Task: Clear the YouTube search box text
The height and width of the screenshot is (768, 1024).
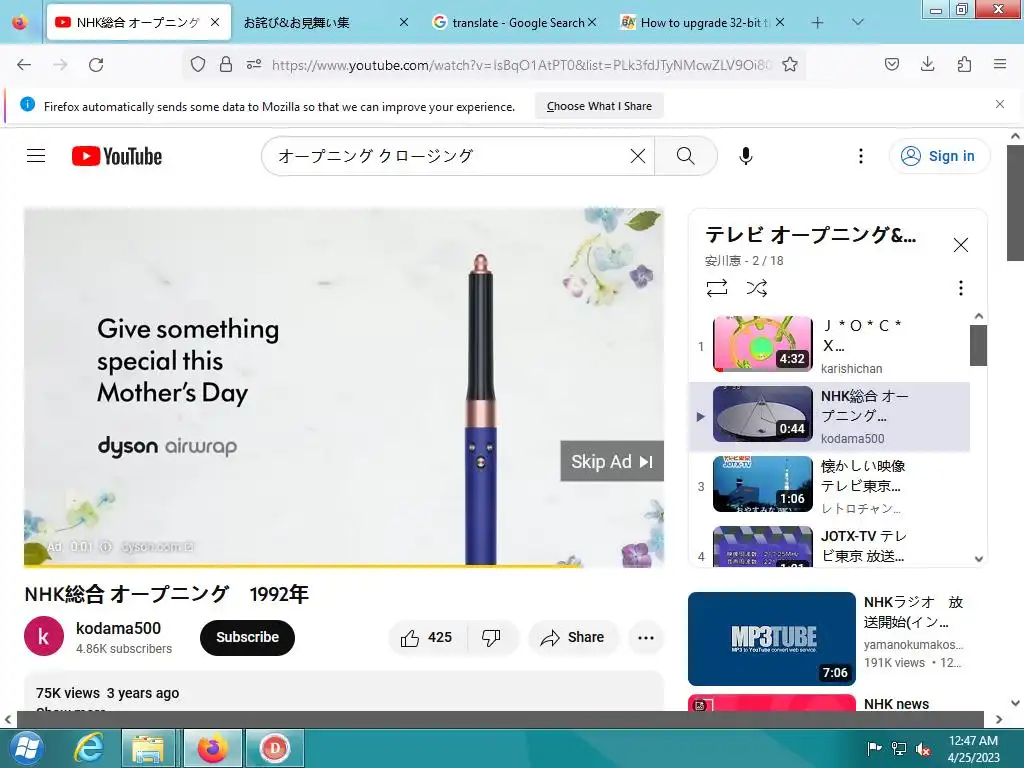Action: tap(638, 155)
